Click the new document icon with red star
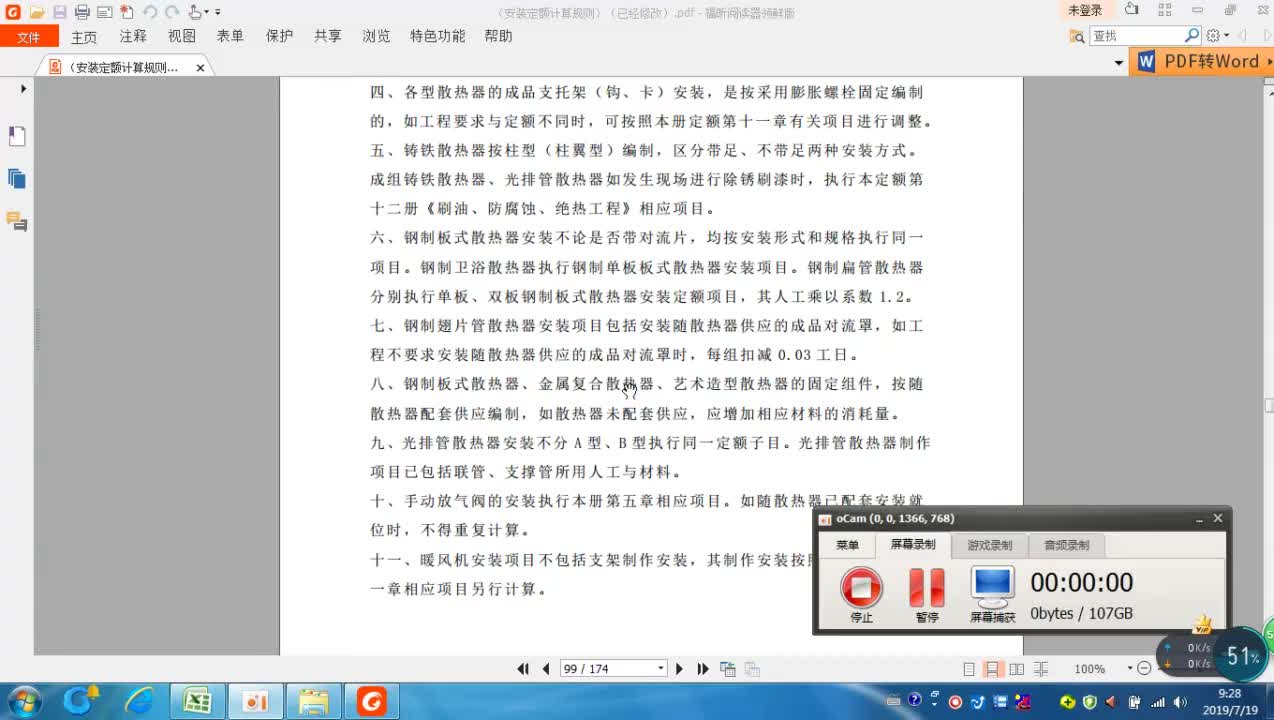This screenshot has height=720, width=1274. 127,12
